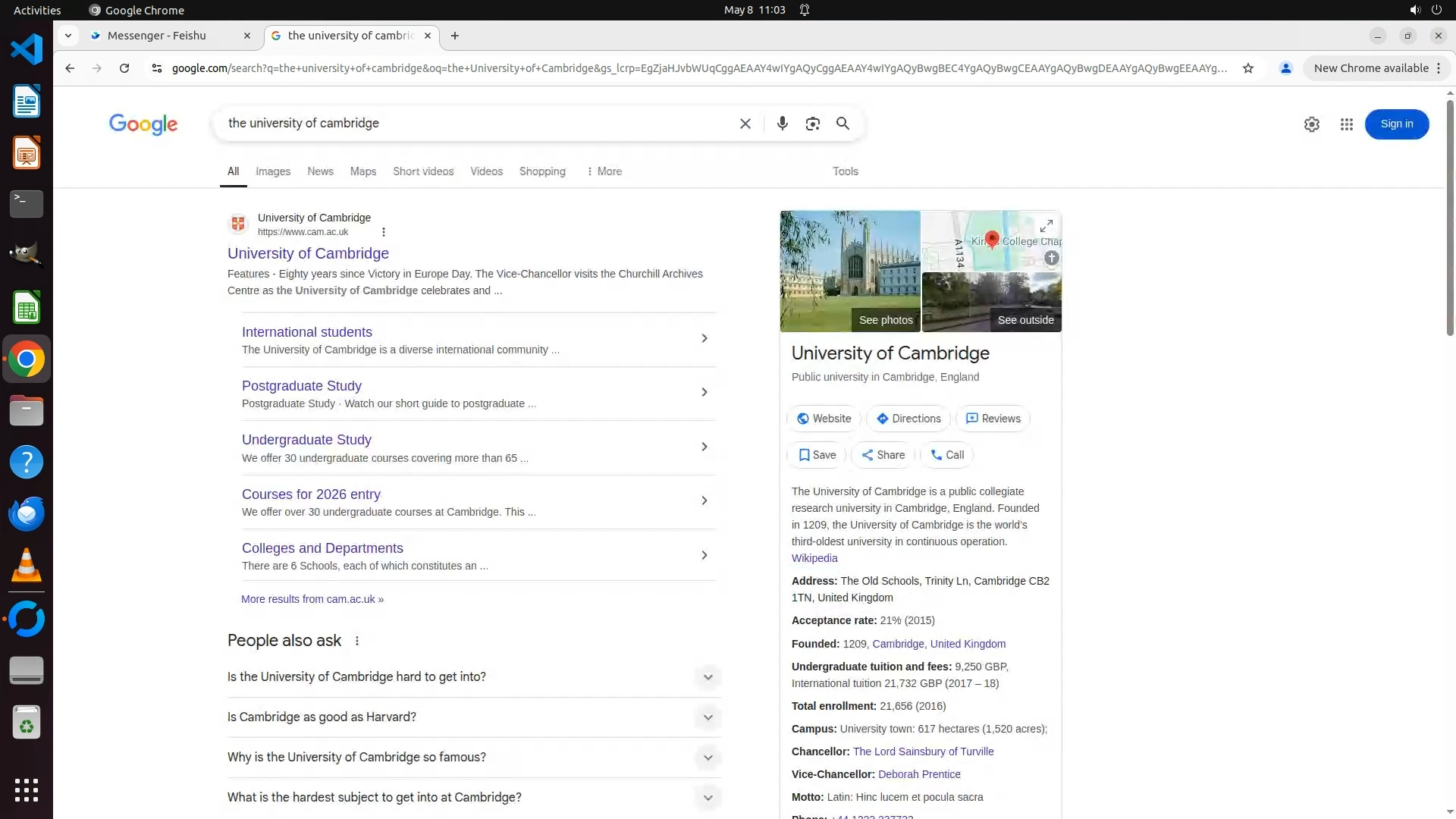Switch to the Images results tab
The width and height of the screenshot is (1456, 819).
pyautogui.click(x=272, y=171)
